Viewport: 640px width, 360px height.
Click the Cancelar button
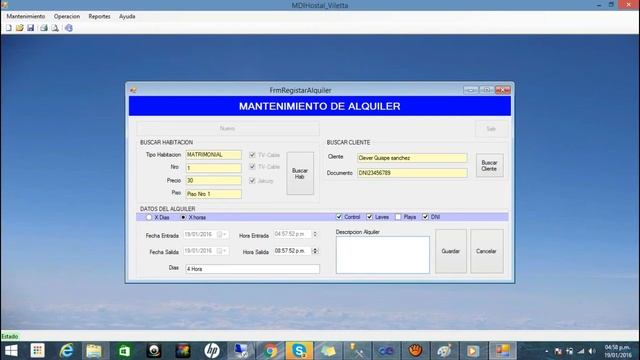click(487, 251)
